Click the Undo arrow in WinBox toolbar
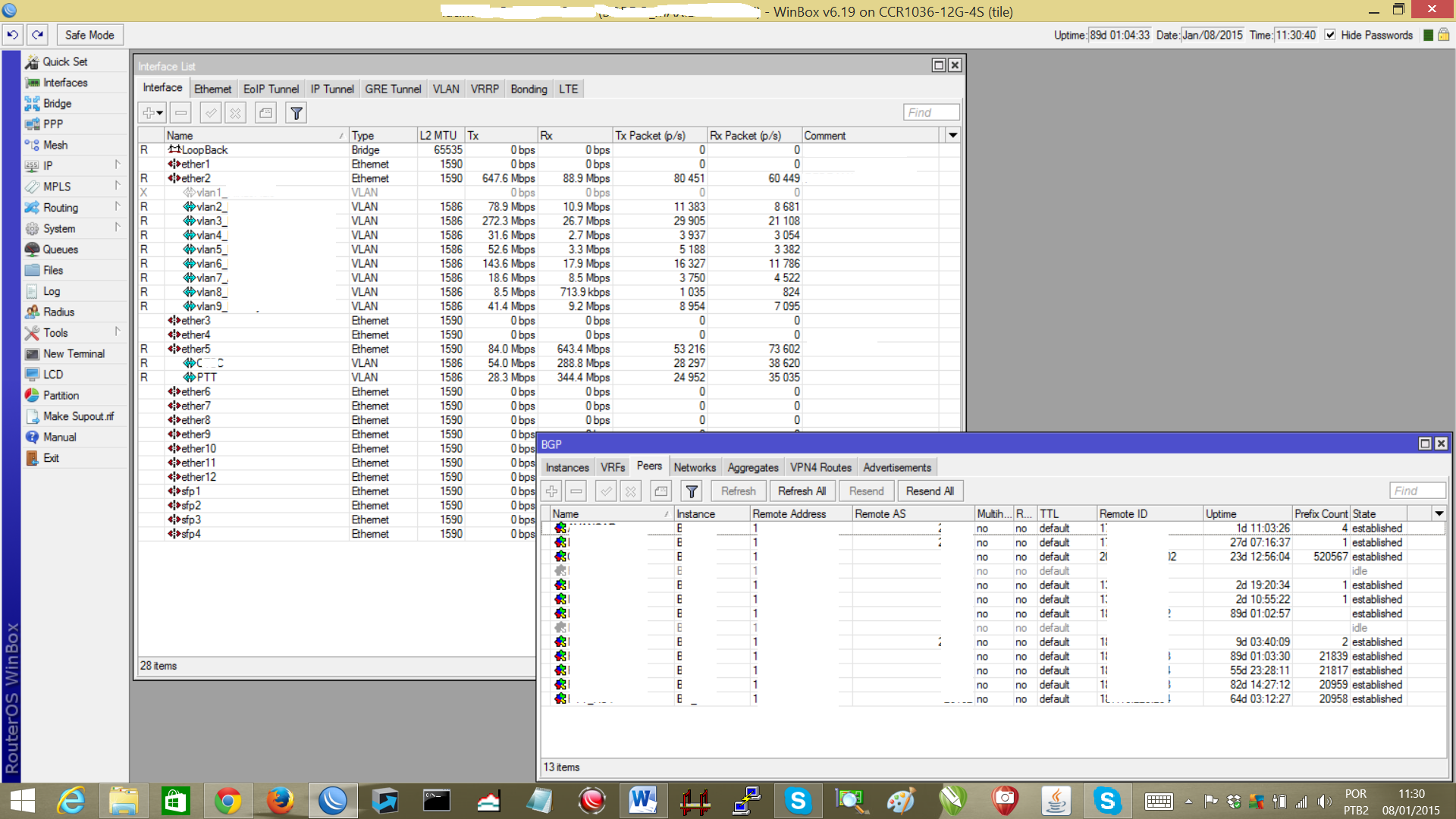Screen dimensions: 1456x819 tap(13, 35)
